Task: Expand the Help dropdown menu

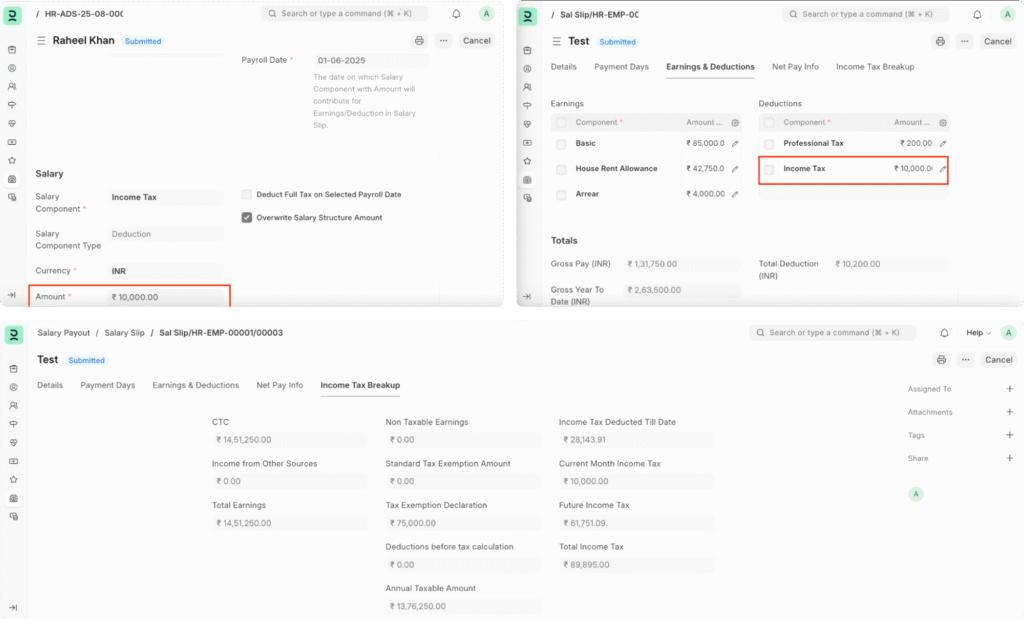Action: tap(977, 333)
